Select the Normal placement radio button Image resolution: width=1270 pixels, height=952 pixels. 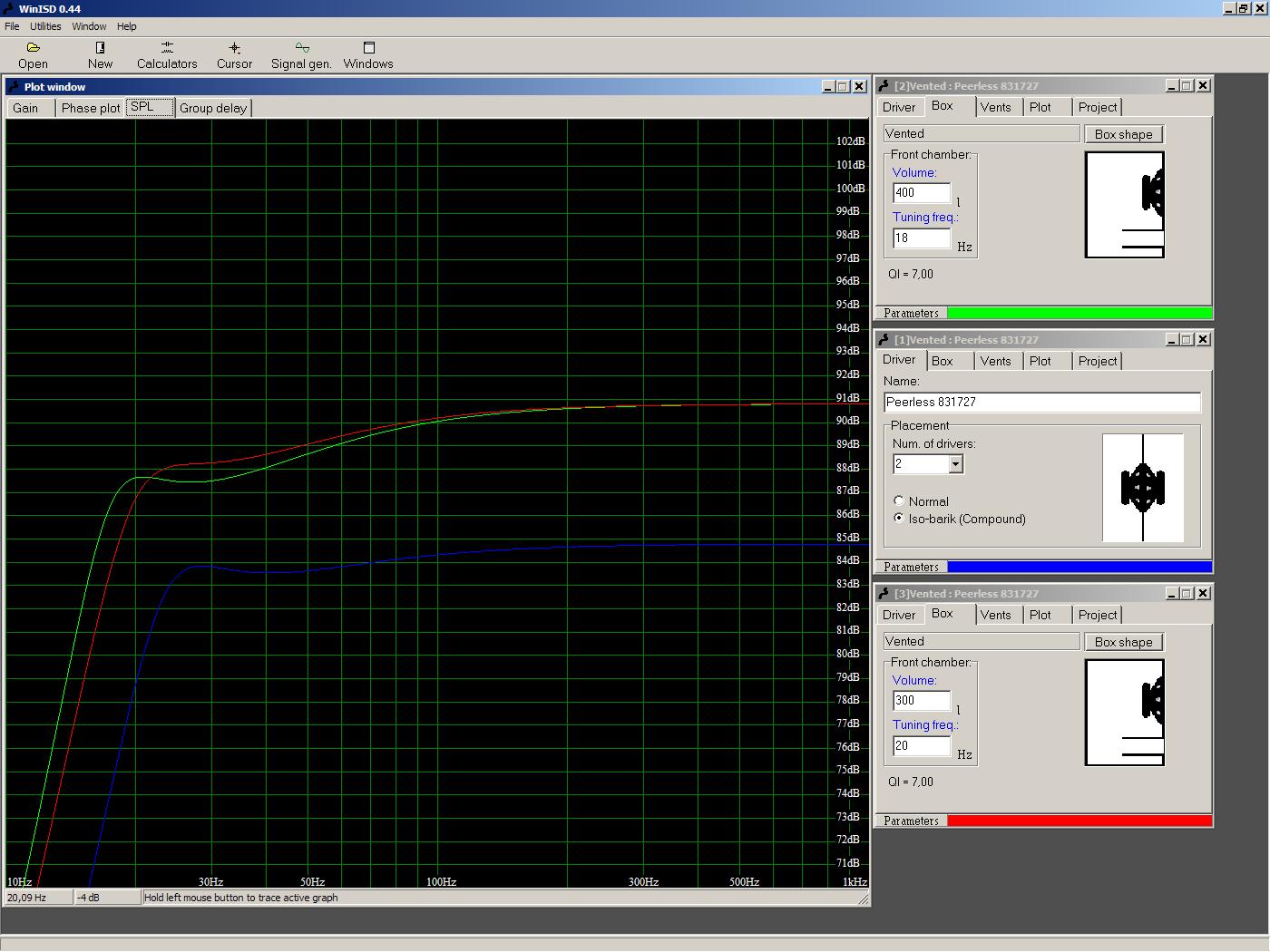coord(899,501)
